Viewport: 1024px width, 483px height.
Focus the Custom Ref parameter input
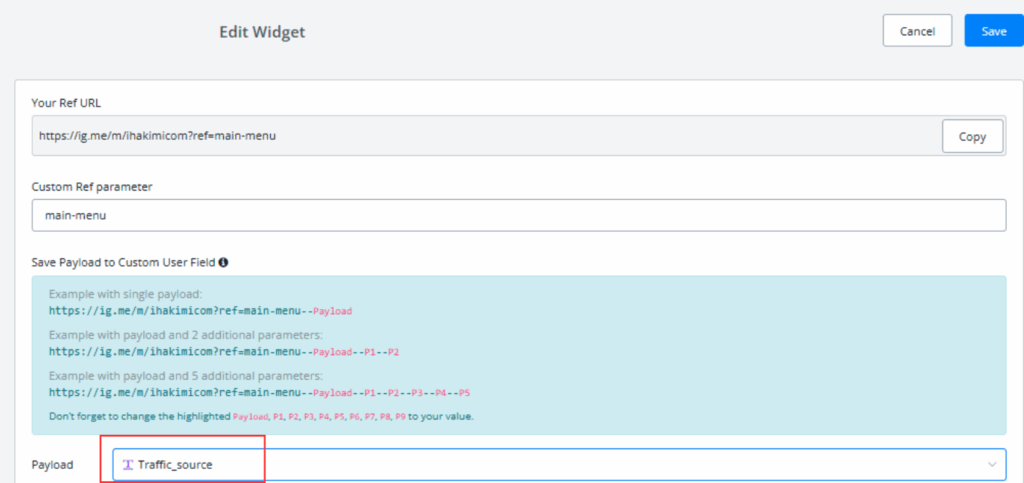coord(518,215)
